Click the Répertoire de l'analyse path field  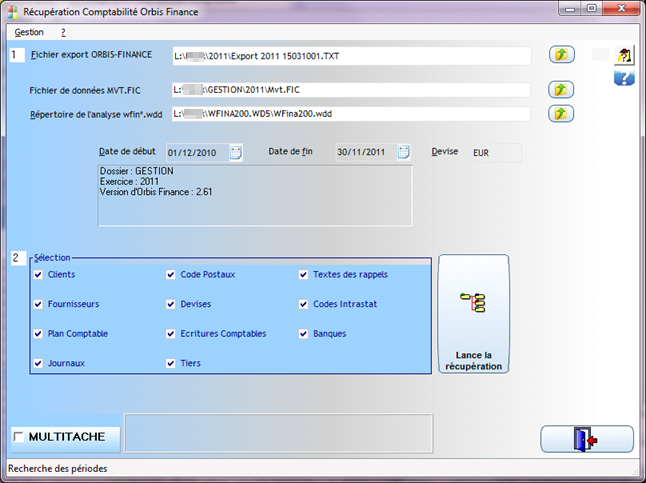point(351,114)
